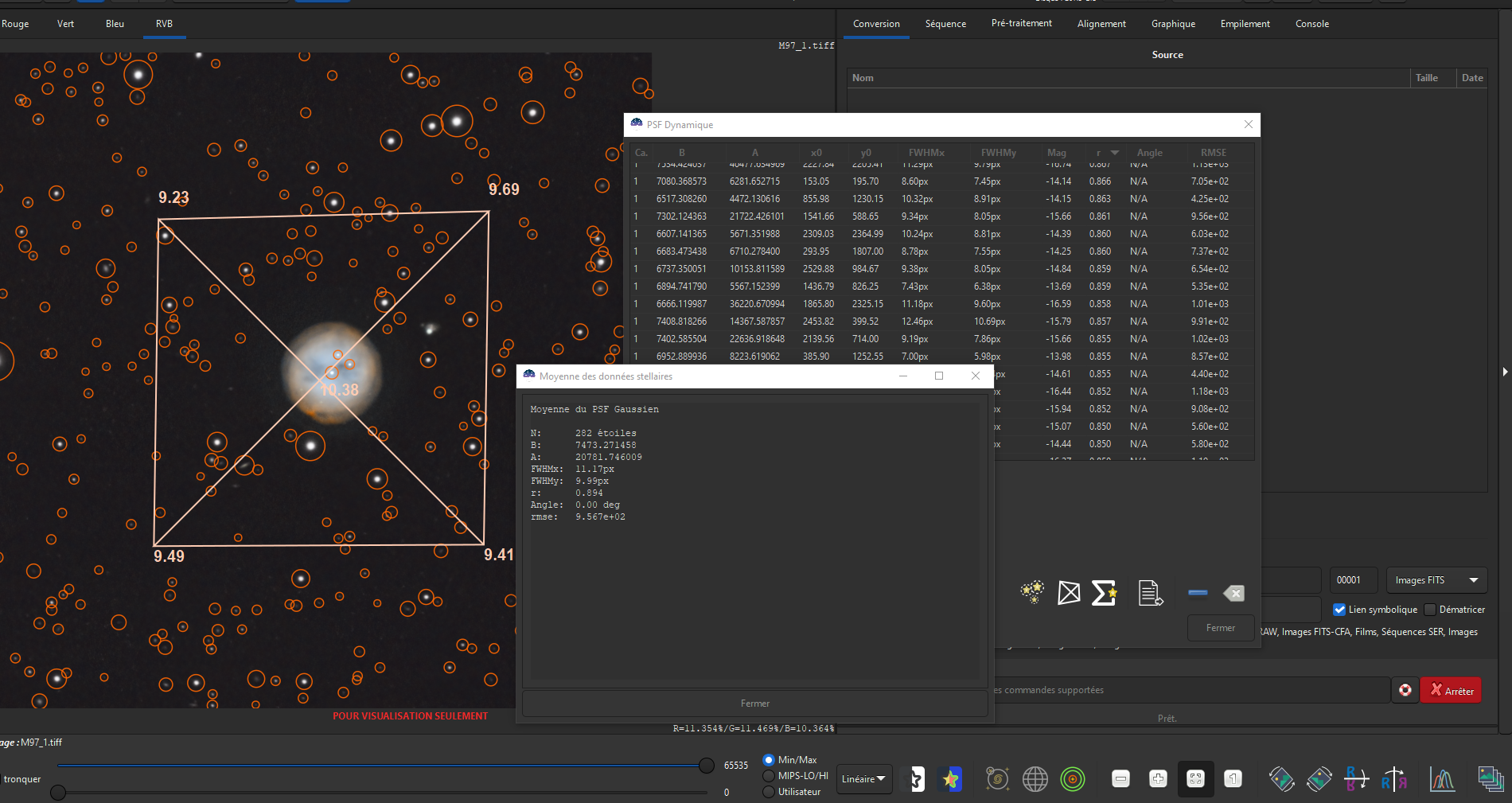
Task: Click the globe astrometry icon
Action: (1035, 779)
